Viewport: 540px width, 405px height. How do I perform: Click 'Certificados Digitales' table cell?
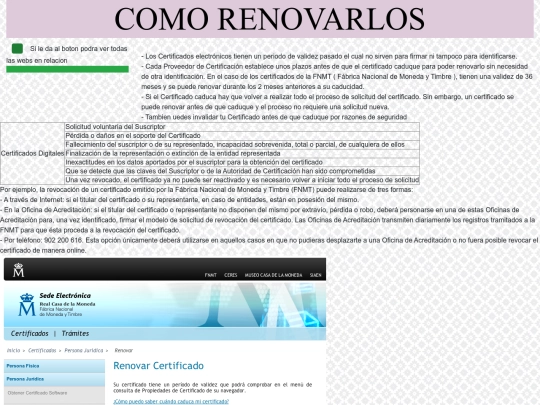click(x=32, y=153)
